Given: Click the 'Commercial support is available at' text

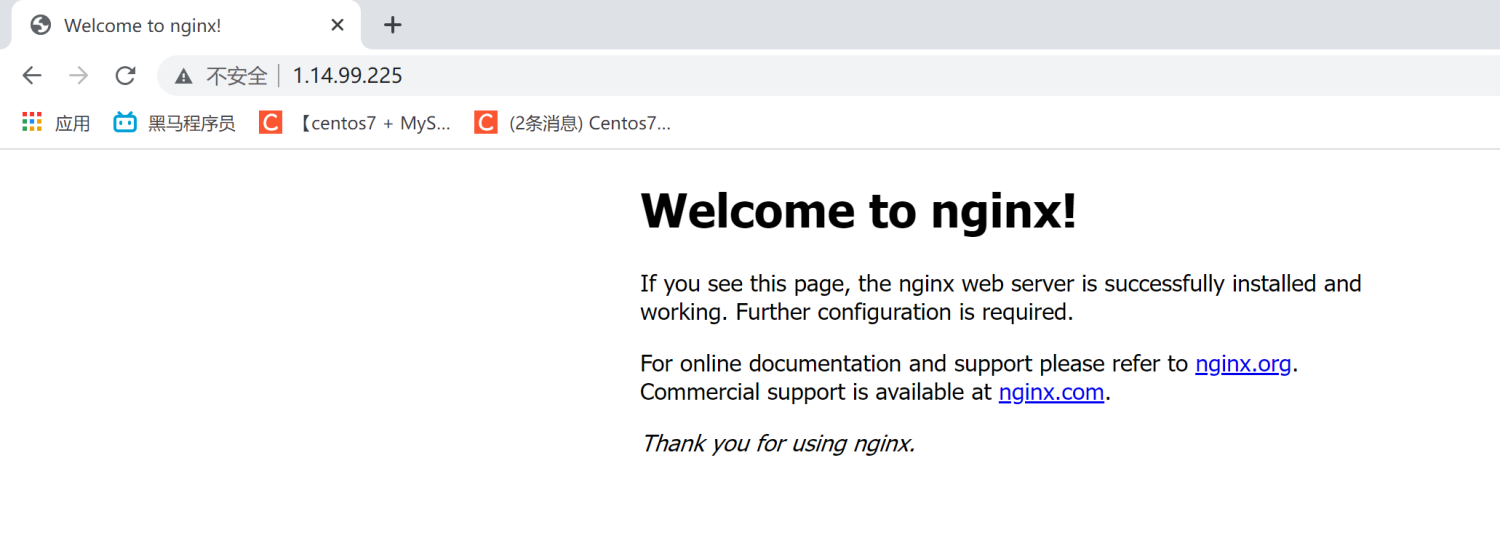Looking at the screenshot, I should 816,392.
